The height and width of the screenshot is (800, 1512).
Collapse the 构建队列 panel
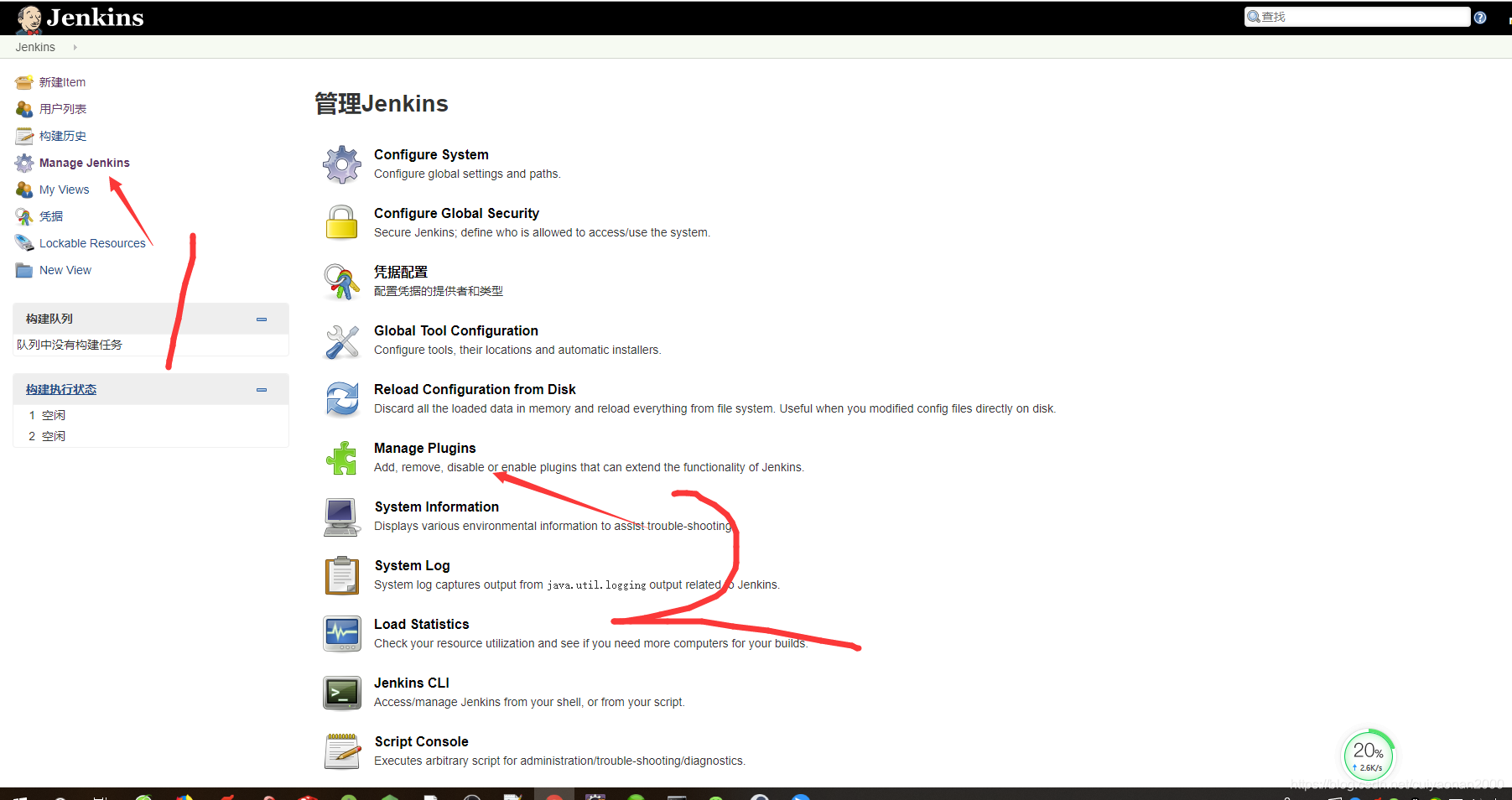point(262,319)
